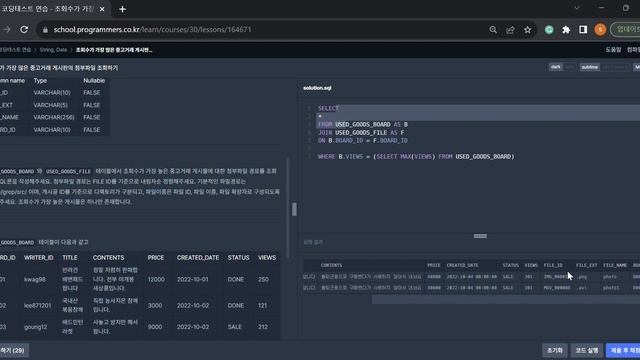Click the views value 250 cell
Image resolution: width=640 pixels, height=360 pixels.
[263, 279]
